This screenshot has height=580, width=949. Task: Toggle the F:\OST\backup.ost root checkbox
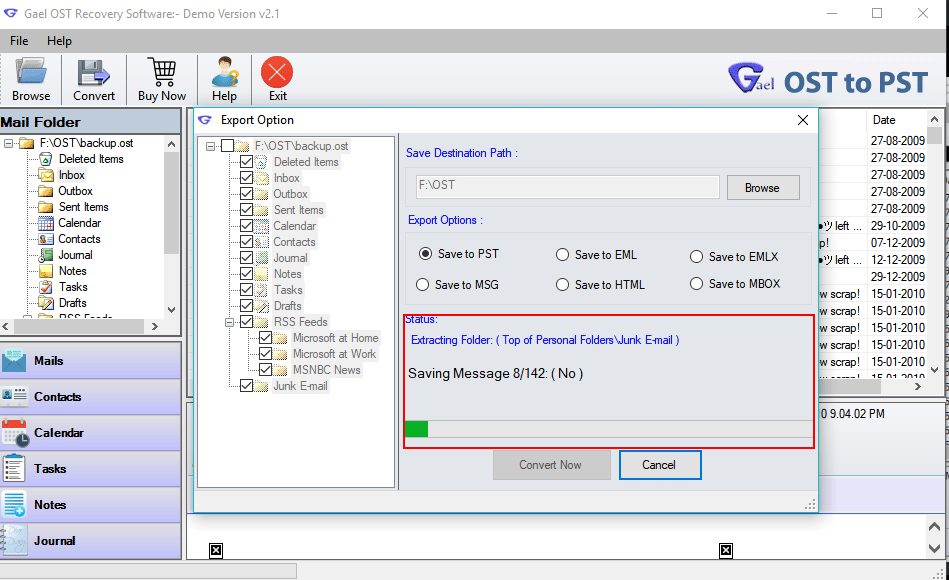pos(228,146)
